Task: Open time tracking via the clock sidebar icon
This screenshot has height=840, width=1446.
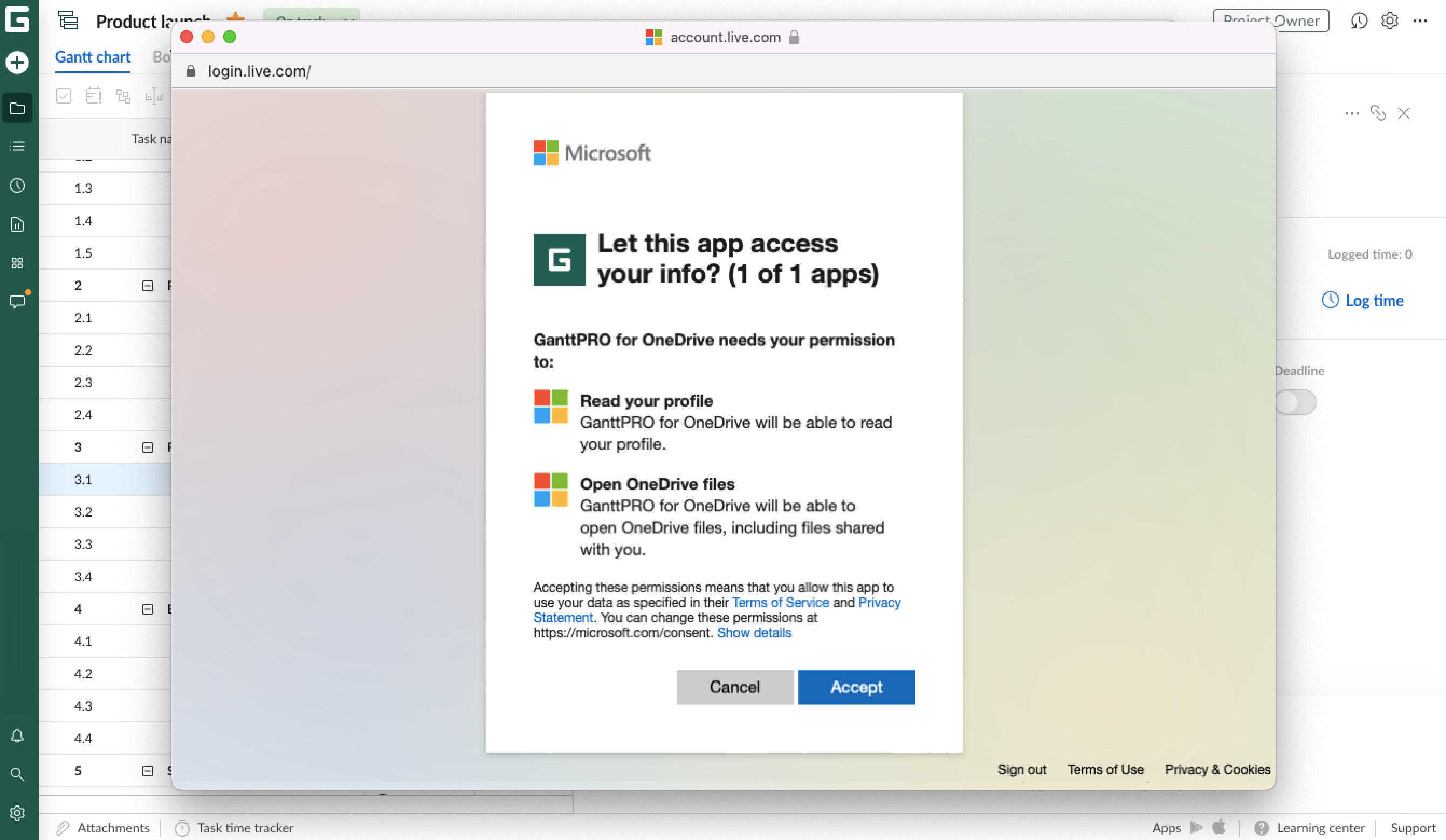Action: (x=17, y=185)
